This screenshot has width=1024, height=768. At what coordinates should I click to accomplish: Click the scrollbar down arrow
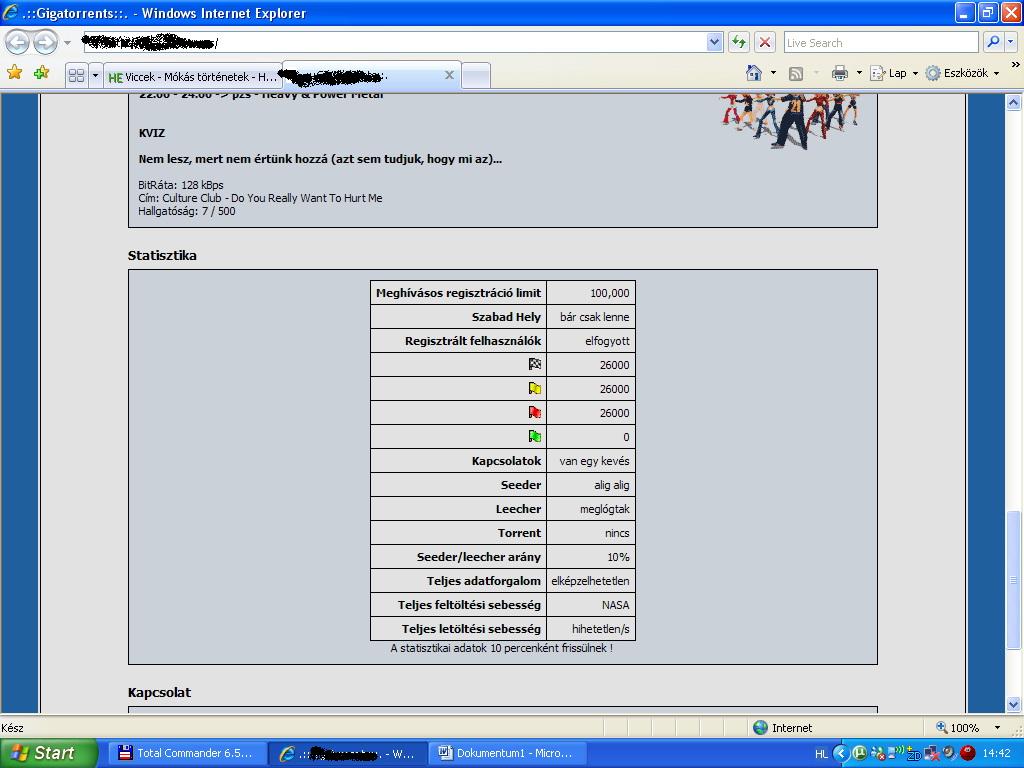pyautogui.click(x=1013, y=705)
